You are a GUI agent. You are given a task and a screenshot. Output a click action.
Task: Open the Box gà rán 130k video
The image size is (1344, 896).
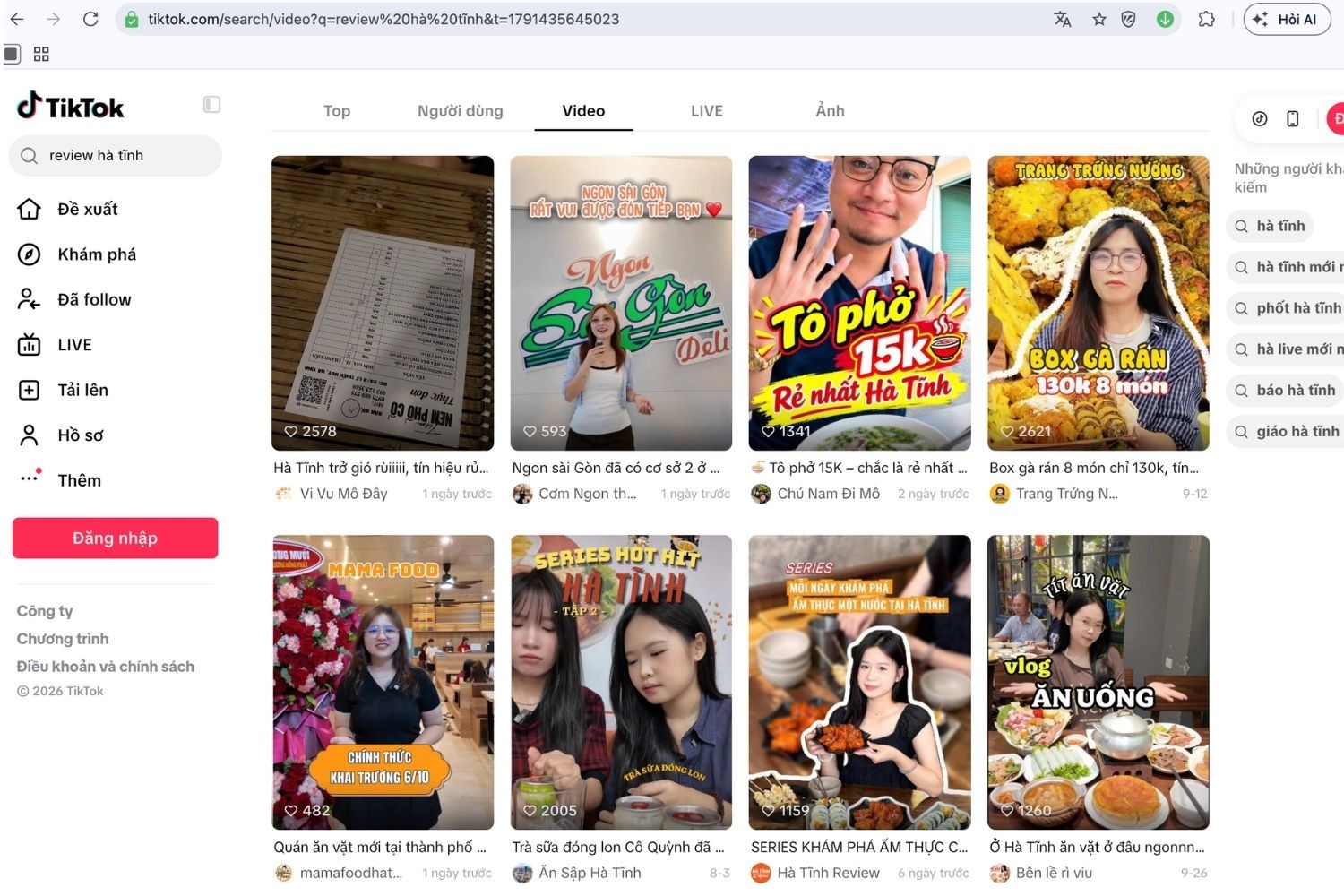pos(1098,303)
